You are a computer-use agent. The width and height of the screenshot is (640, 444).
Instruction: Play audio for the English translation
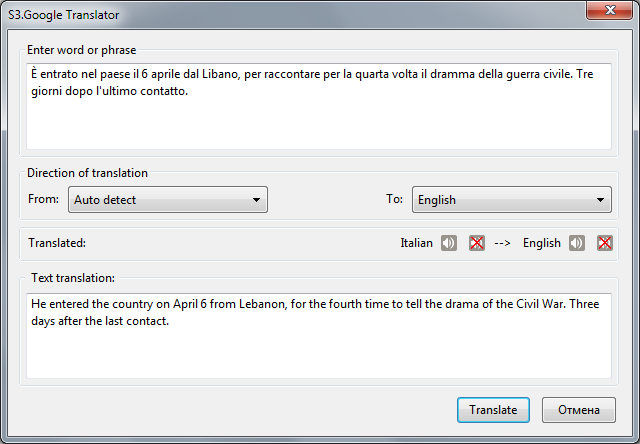tap(577, 243)
